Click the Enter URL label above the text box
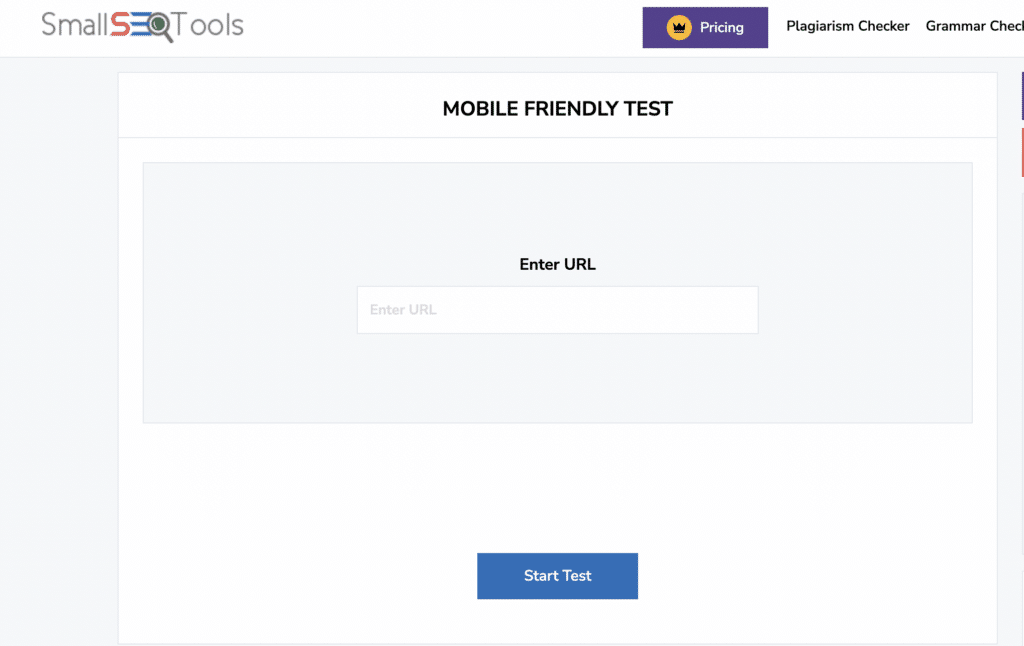The height and width of the screenshot is (646, 1024). pyautogui.click(x=557, y=264)
